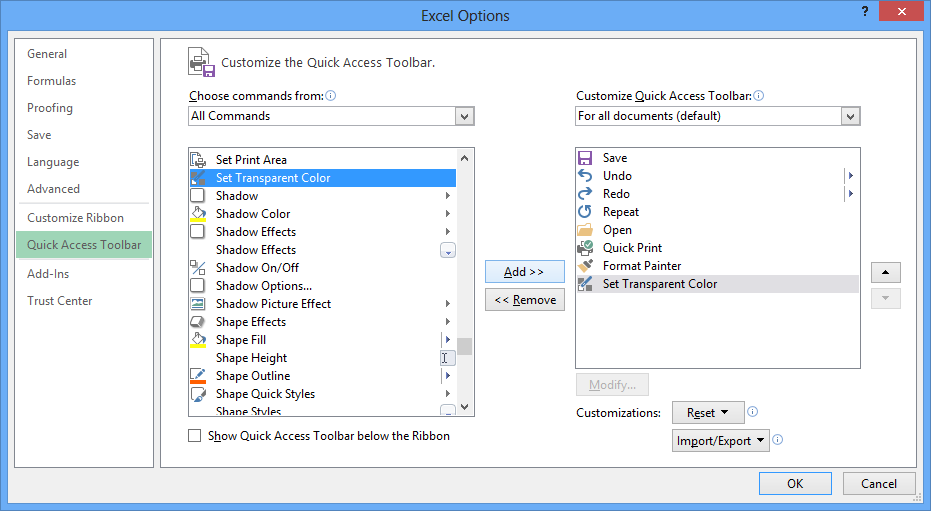Viewport: 931px width, 511px height.
Task: Click the Set Print Area command icon
Action: tap(198, 160)
